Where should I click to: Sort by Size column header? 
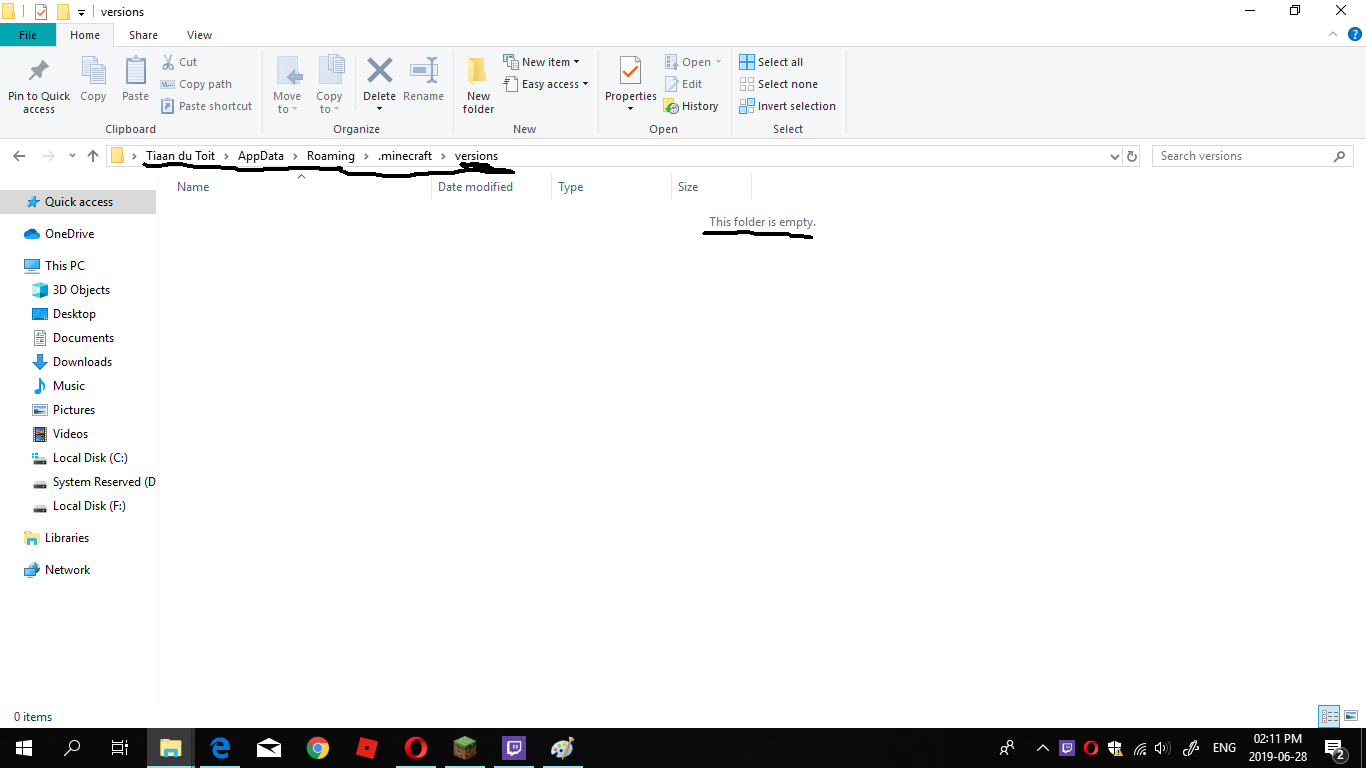coord(711,187)
